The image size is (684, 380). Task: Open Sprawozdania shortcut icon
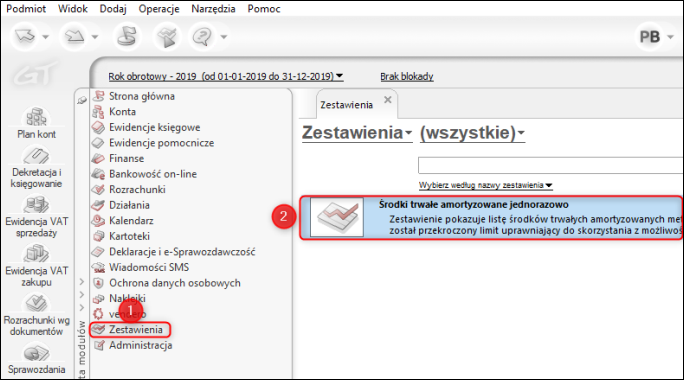37,353
